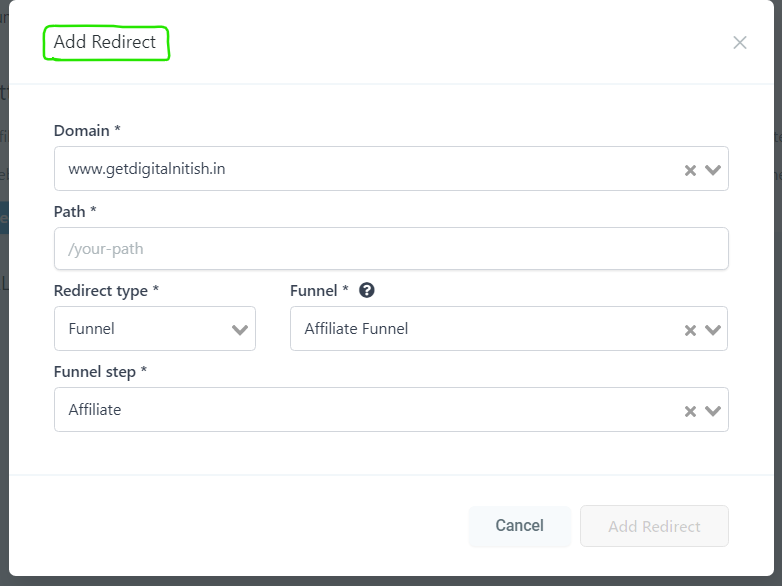Click the www.getdigitalnitish.in domain value
This screenshot has height=586, width=782.
click(x=147, y=169)
